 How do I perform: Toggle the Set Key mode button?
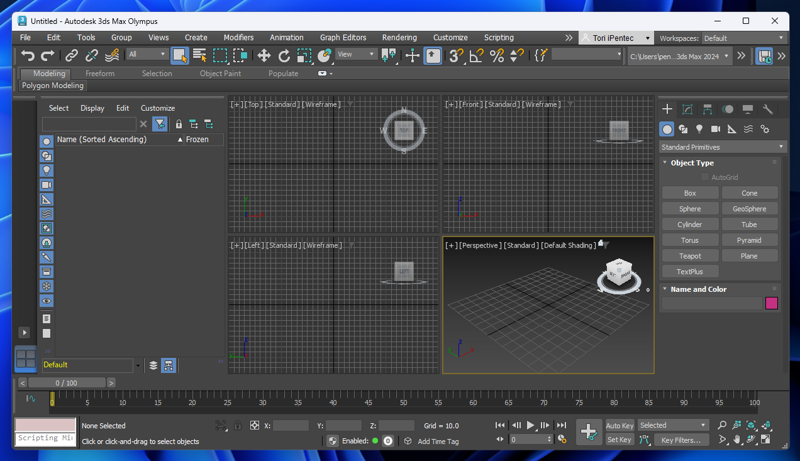tap(619, 440)
